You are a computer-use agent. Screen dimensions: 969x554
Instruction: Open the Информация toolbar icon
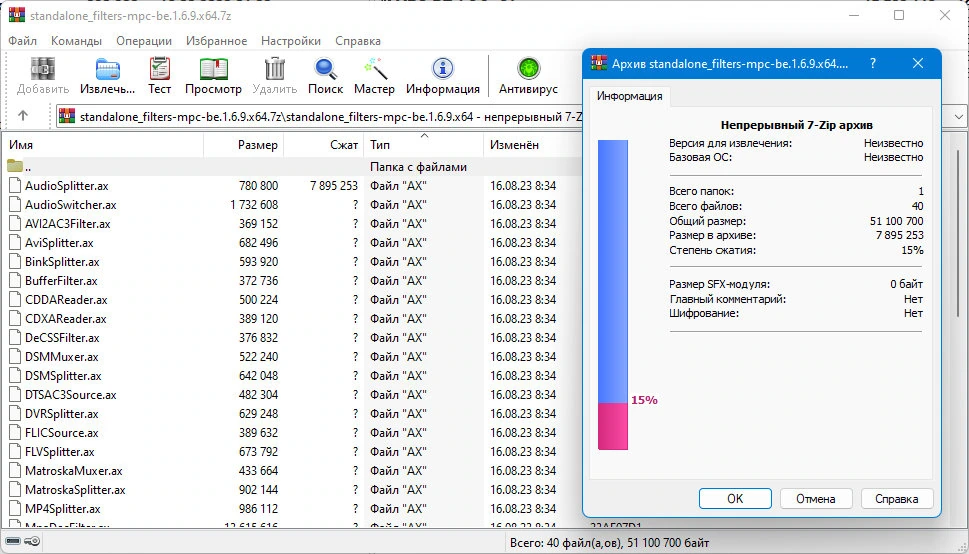pyautogui.click(x=442, y=76)
